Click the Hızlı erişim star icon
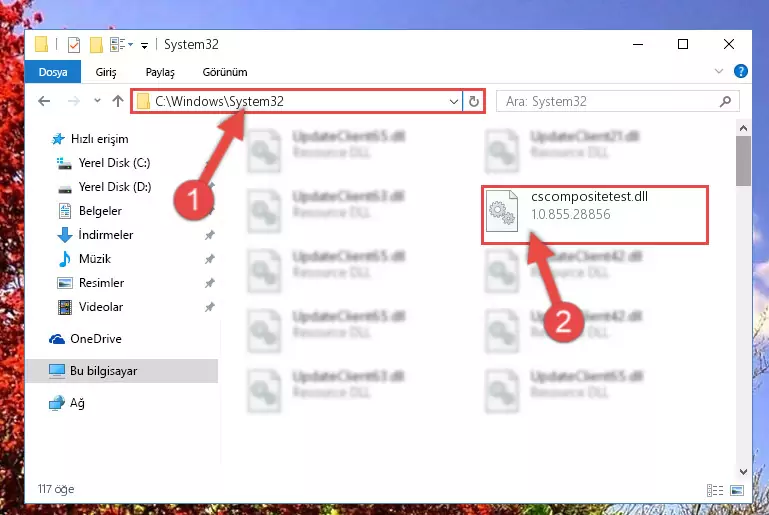The image size is (769, 515). [58, 139]
